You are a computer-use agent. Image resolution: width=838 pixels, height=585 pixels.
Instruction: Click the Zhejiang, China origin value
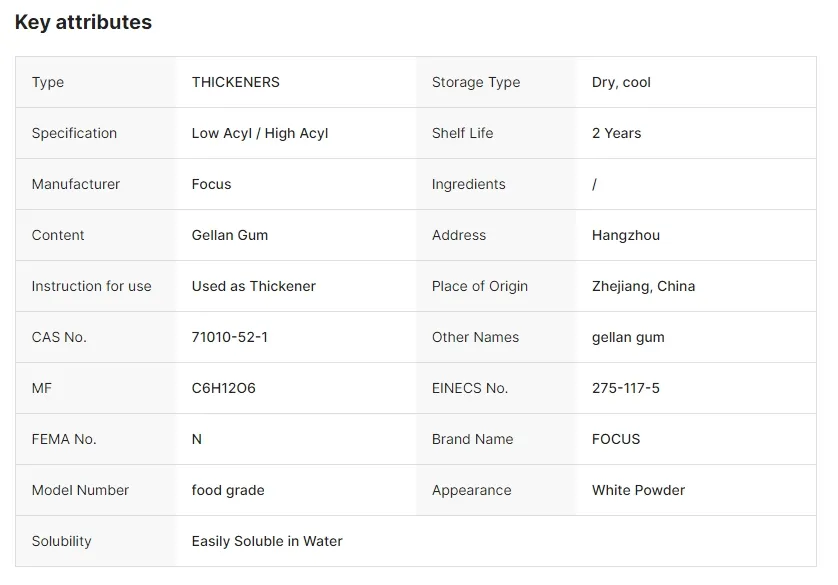(x=643, y=286)
